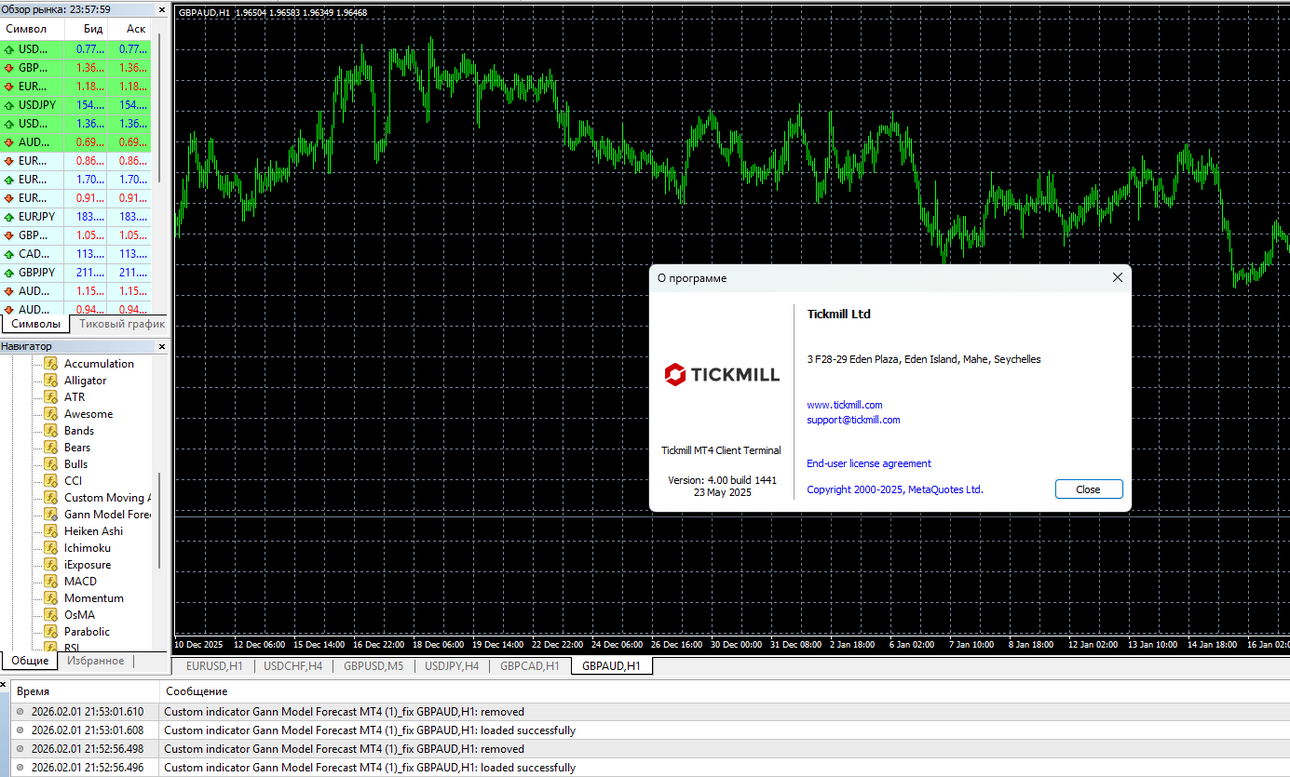Select the Ichimoku indicator icon
The image size is (1290, 777).
[51, 548]
